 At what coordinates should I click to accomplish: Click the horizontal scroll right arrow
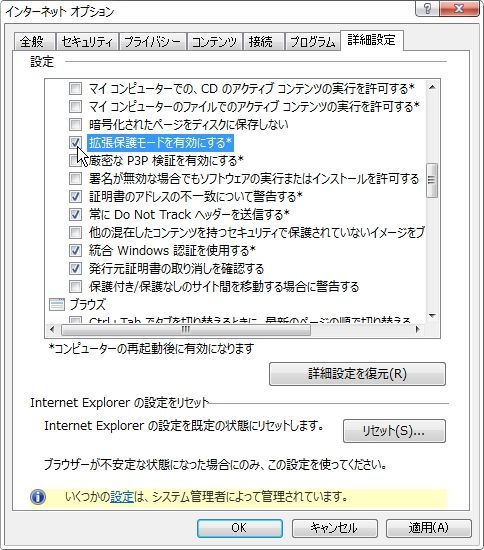pyautogui.click(x=418, y=329)
